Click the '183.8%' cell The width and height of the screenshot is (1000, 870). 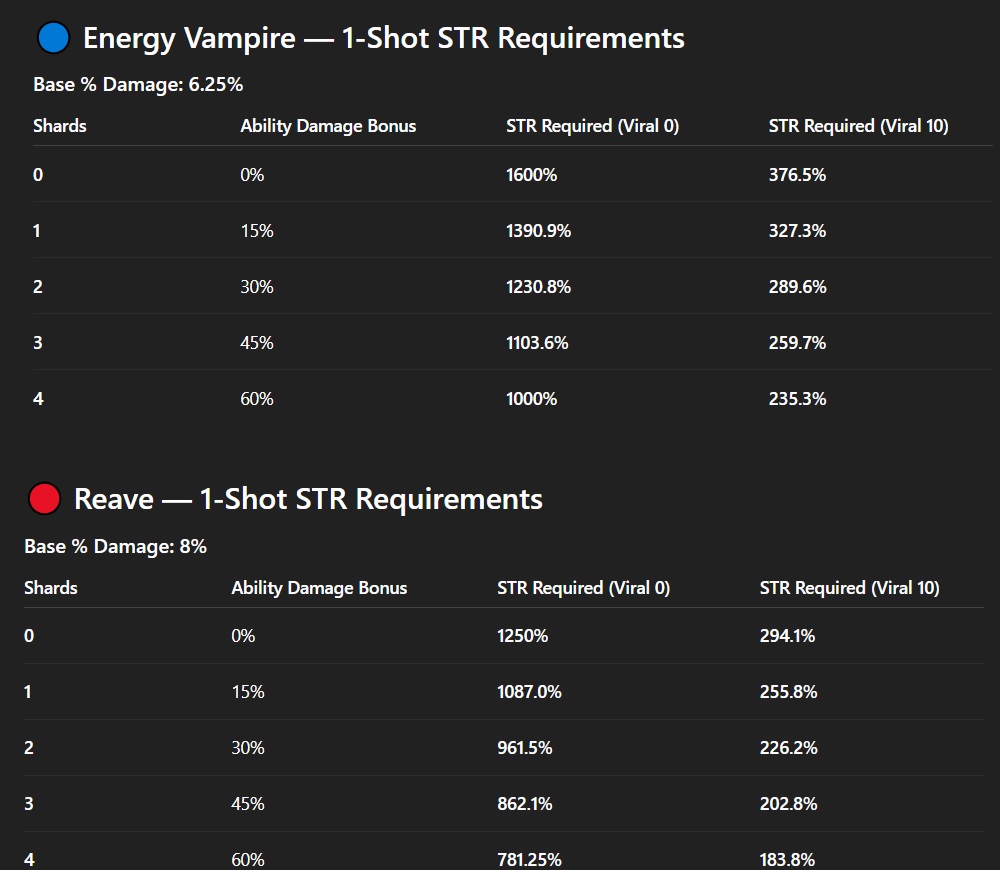coord(787,860)
